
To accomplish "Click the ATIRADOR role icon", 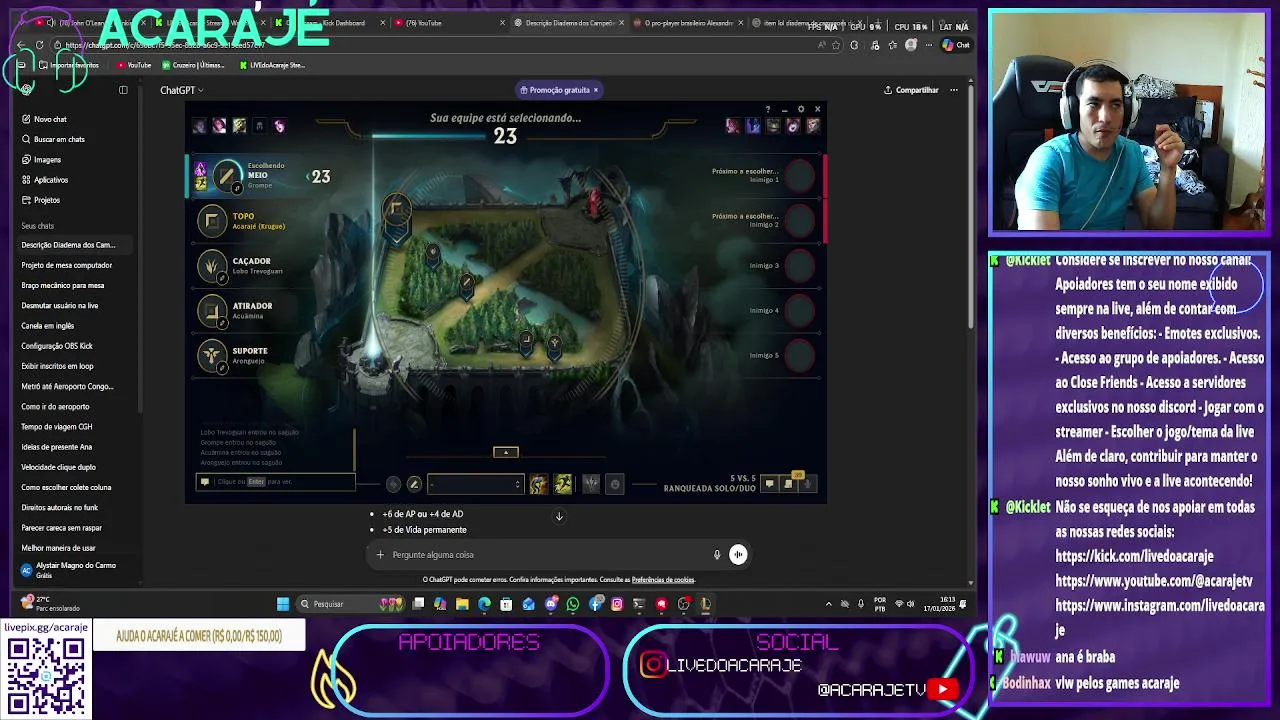I will tap(212, 311).
